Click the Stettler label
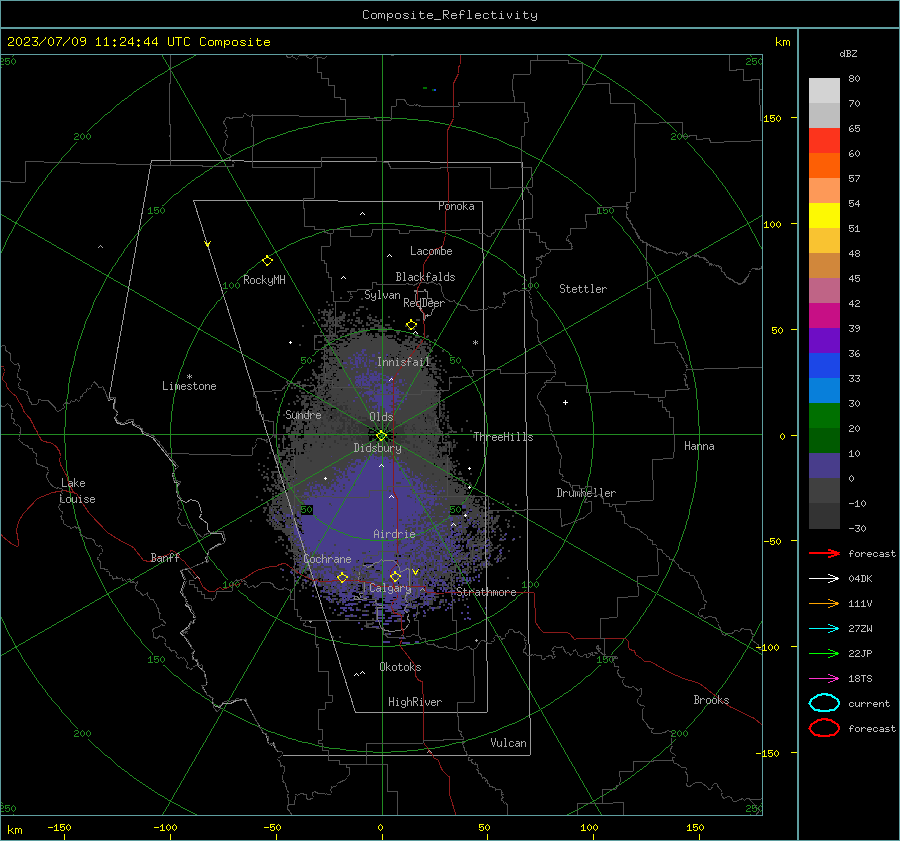The image size is (900, 841). 583,289
